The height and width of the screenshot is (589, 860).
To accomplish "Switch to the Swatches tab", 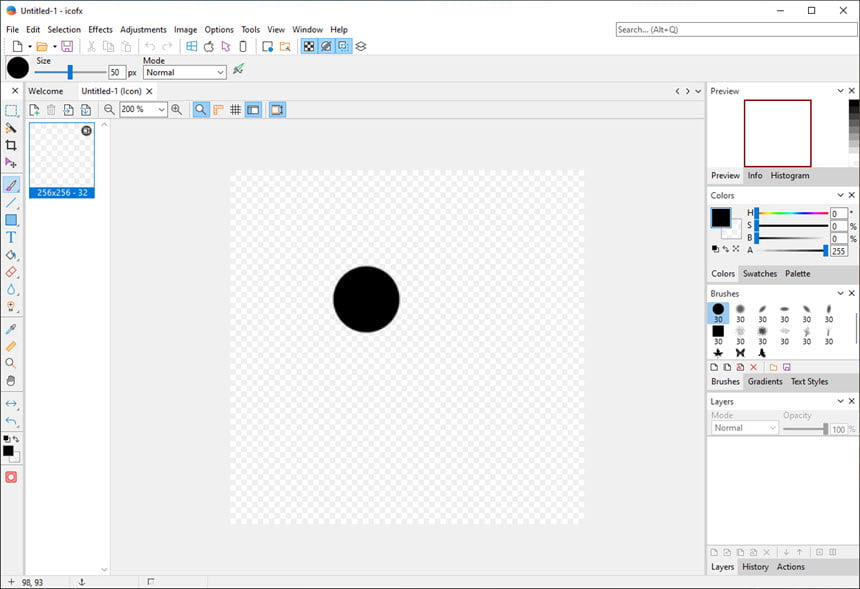I will point(760,274).
